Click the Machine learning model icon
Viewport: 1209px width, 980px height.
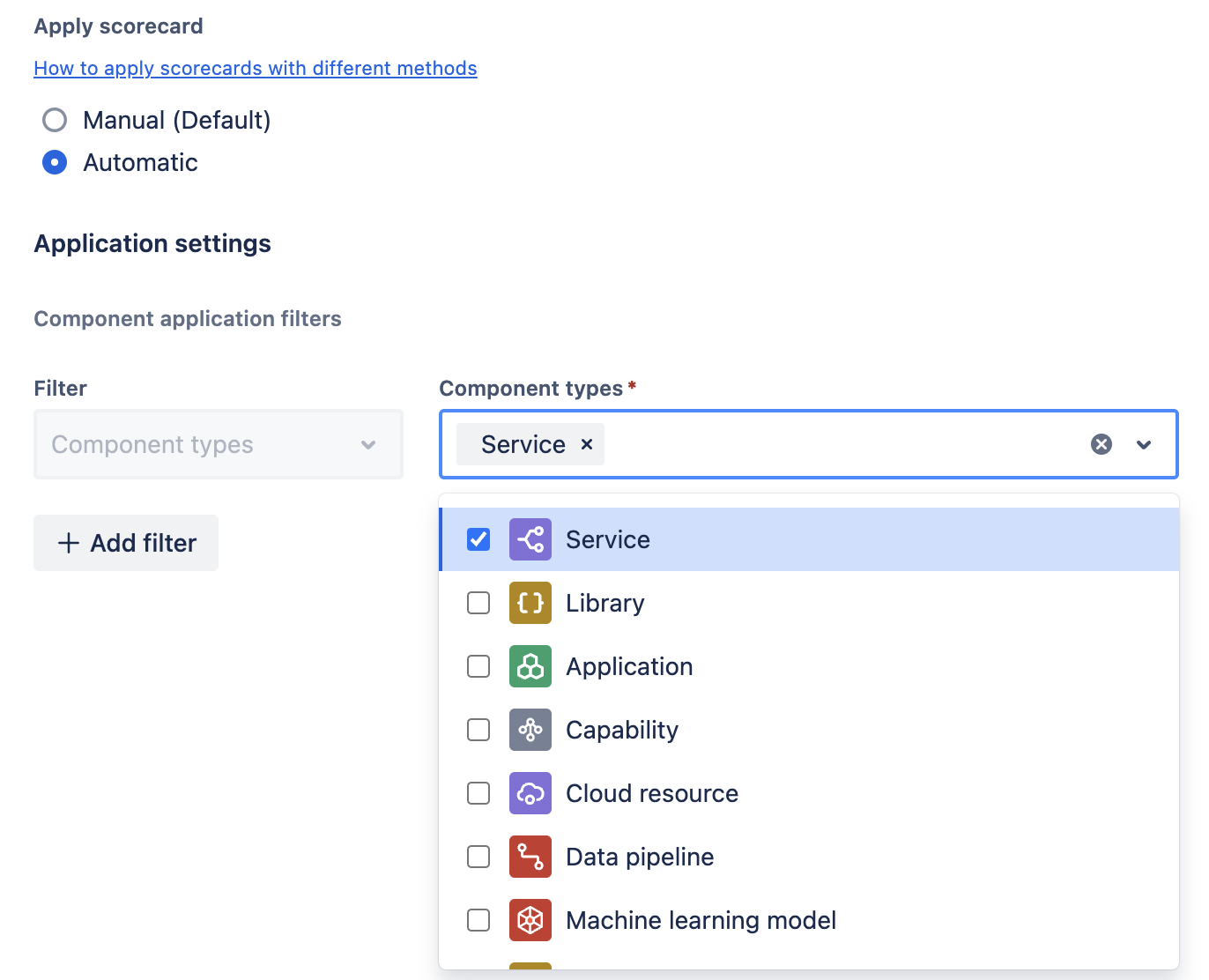[x=530, y=919]
